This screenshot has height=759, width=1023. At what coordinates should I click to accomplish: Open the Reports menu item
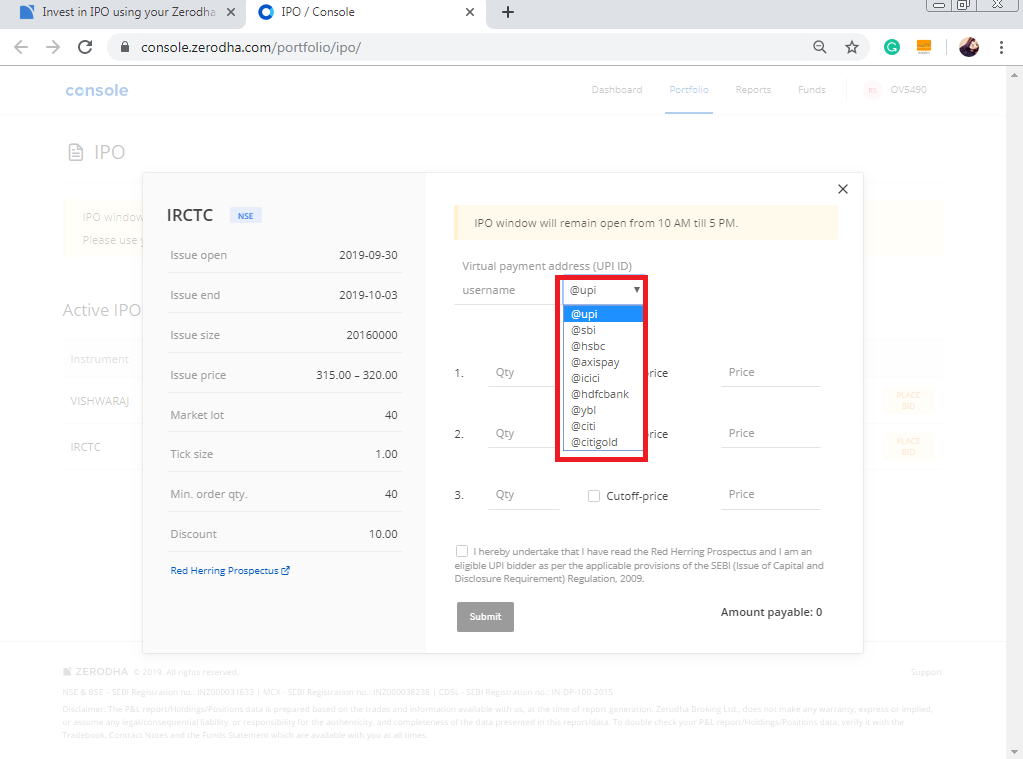tap(753, 90)
